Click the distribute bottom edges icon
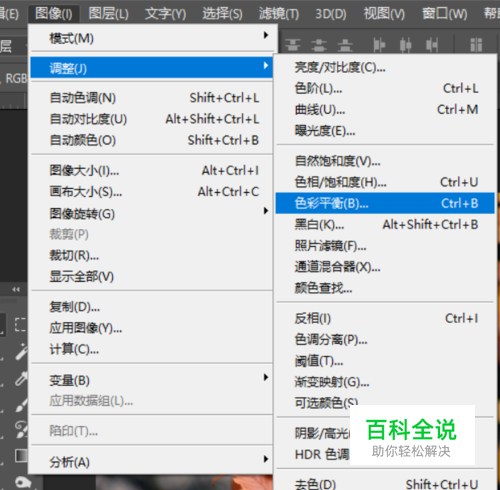The height and width of the screenshot is (490, 500). click(x=345, y=45)
